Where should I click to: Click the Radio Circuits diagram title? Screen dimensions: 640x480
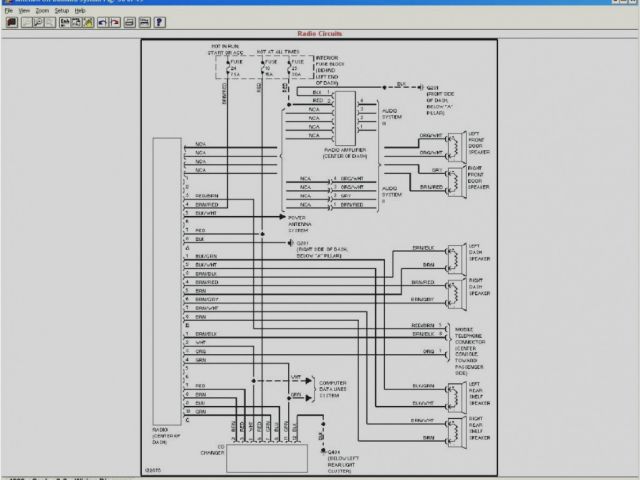(x=321, y=33)
